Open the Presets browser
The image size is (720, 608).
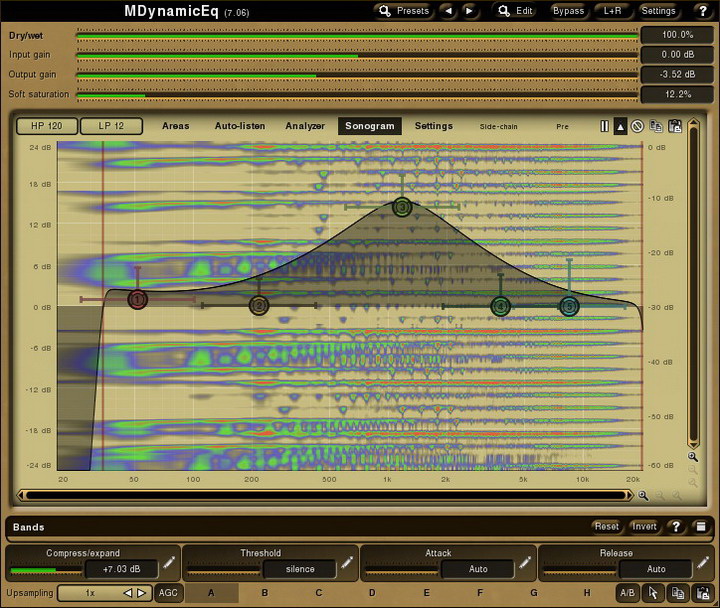(x=404, y=11)
